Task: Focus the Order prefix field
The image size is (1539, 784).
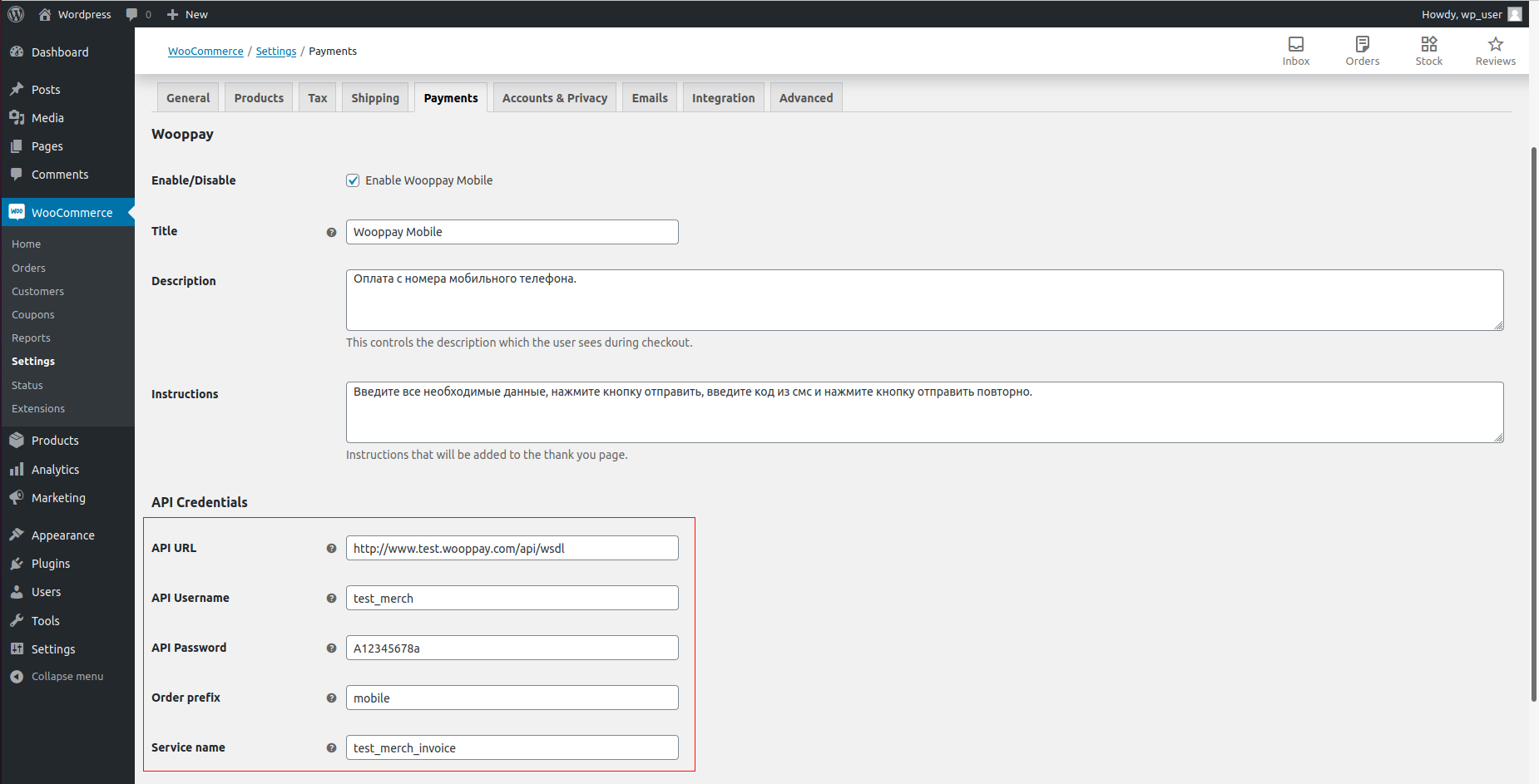Action: tap(512, 698)
